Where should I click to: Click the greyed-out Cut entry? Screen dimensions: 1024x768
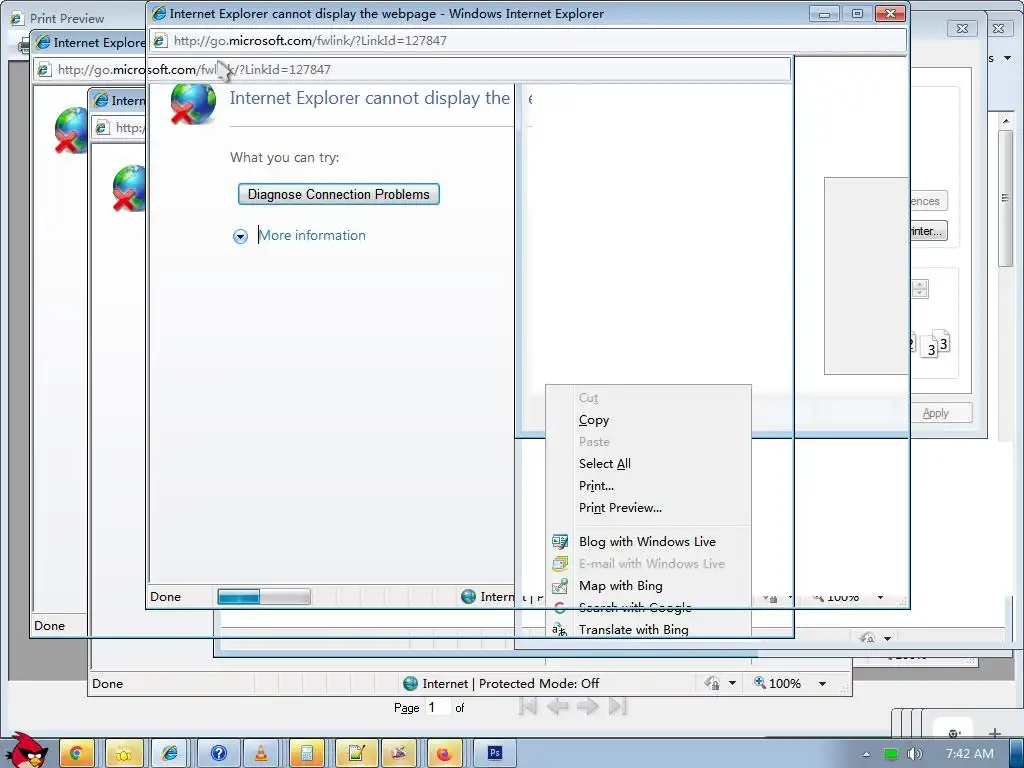(x=588, y=398)
